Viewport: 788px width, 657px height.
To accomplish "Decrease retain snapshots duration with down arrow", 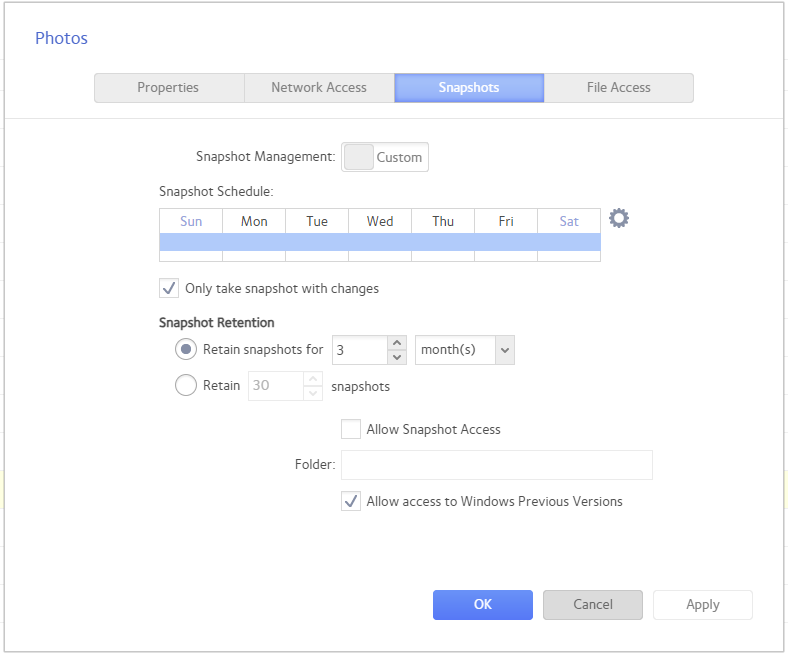I will [x=397, y=357].
